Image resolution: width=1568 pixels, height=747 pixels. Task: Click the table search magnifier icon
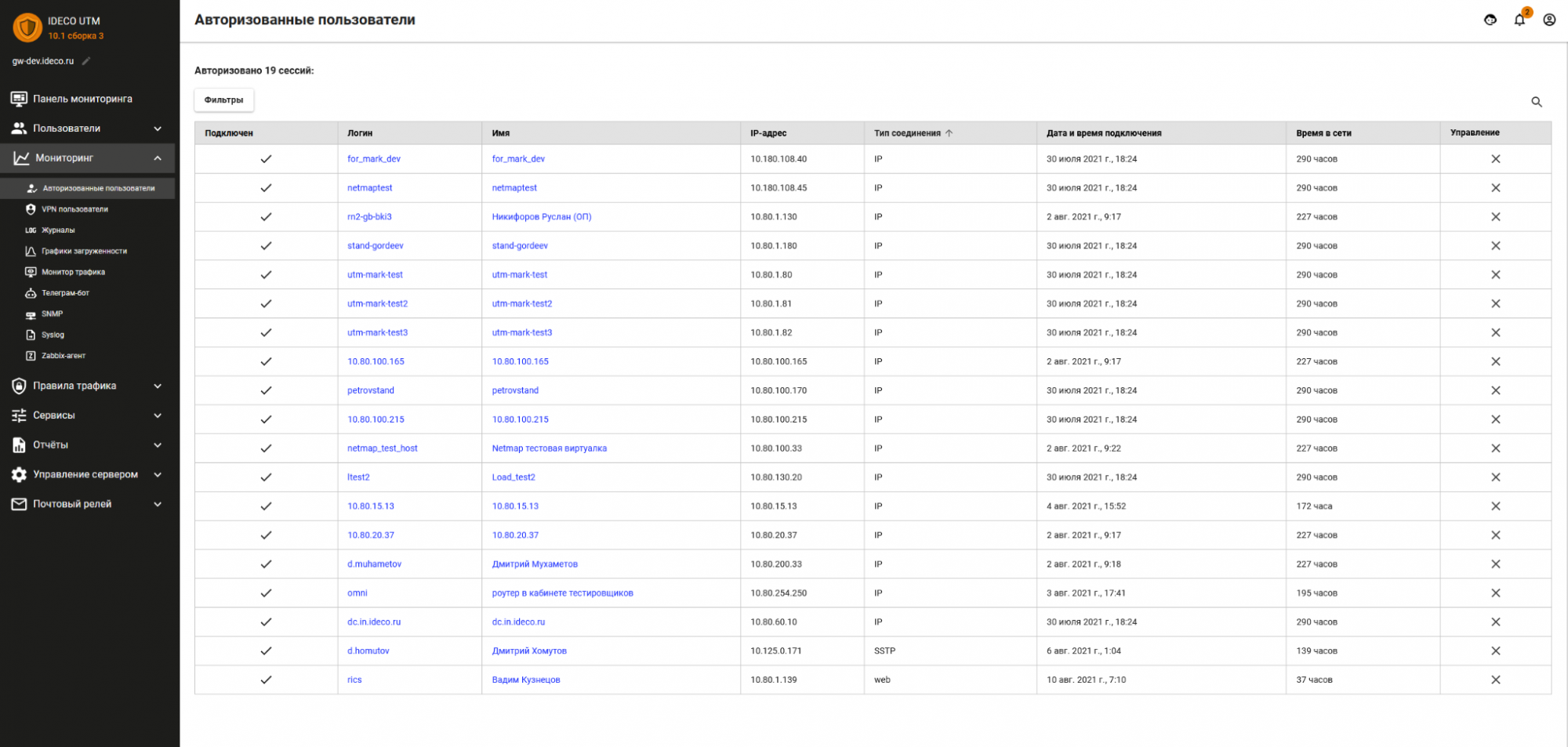pyautogui.click(x=1537, y=102)
